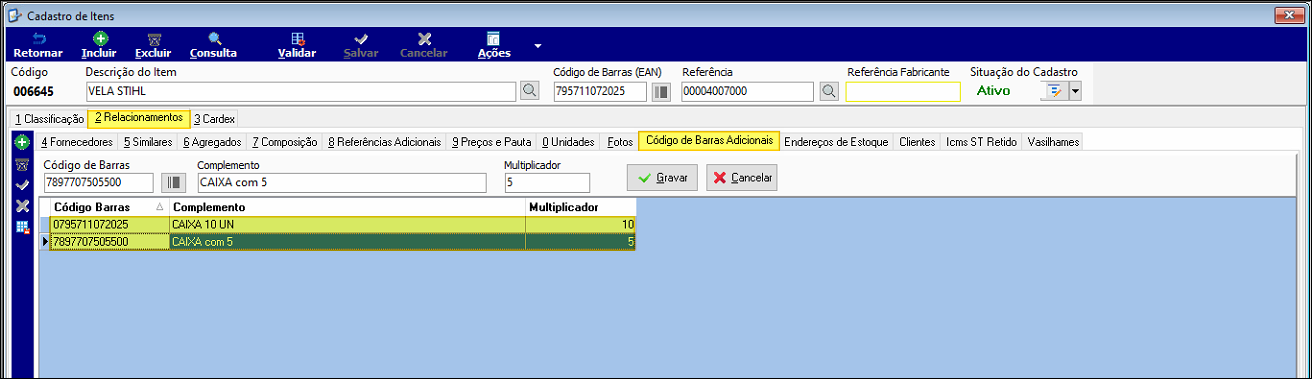Click barcode icon next to EAN field
The width and height of the screenshot is (1312, 379).
661,91
